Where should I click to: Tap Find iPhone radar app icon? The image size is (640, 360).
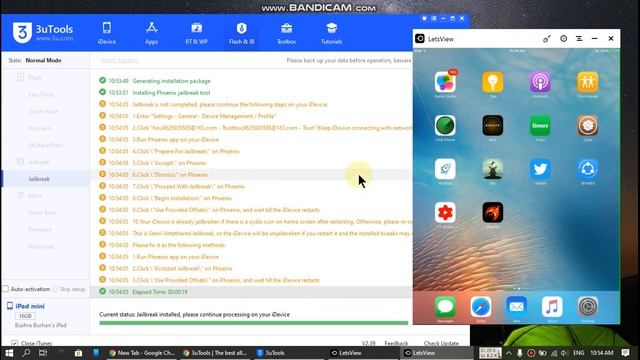pyautogui.click(x=445, y=126)
